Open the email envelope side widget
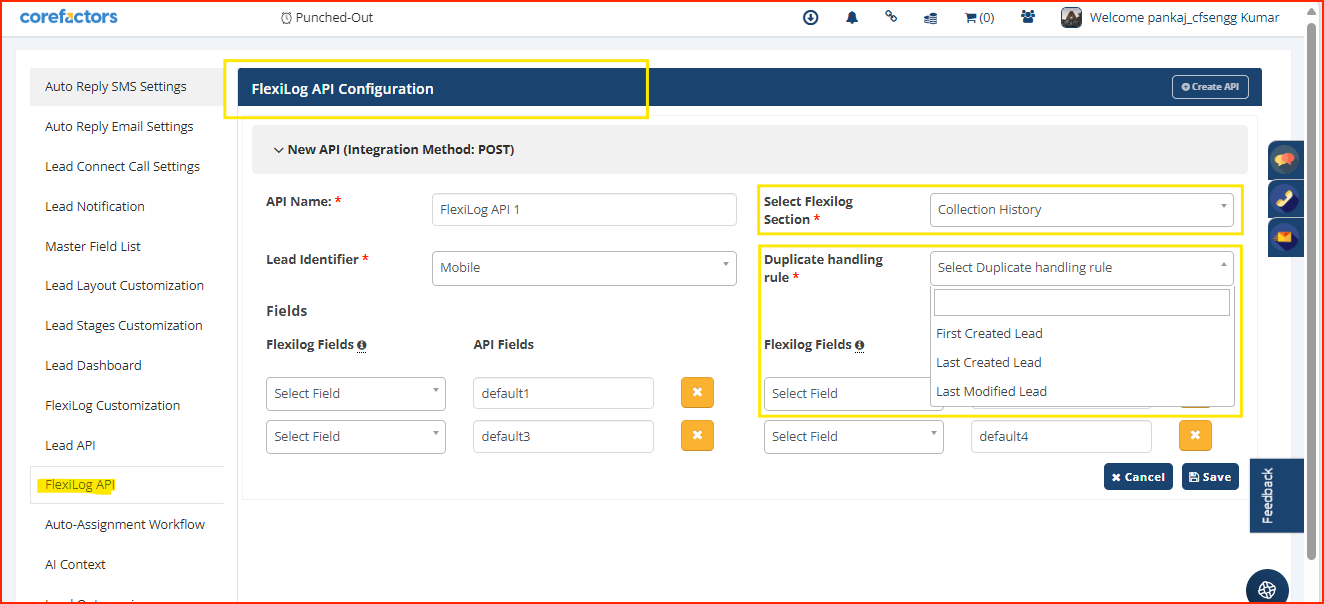The height and width of the screenshot is (604, 1324). 1285,238
